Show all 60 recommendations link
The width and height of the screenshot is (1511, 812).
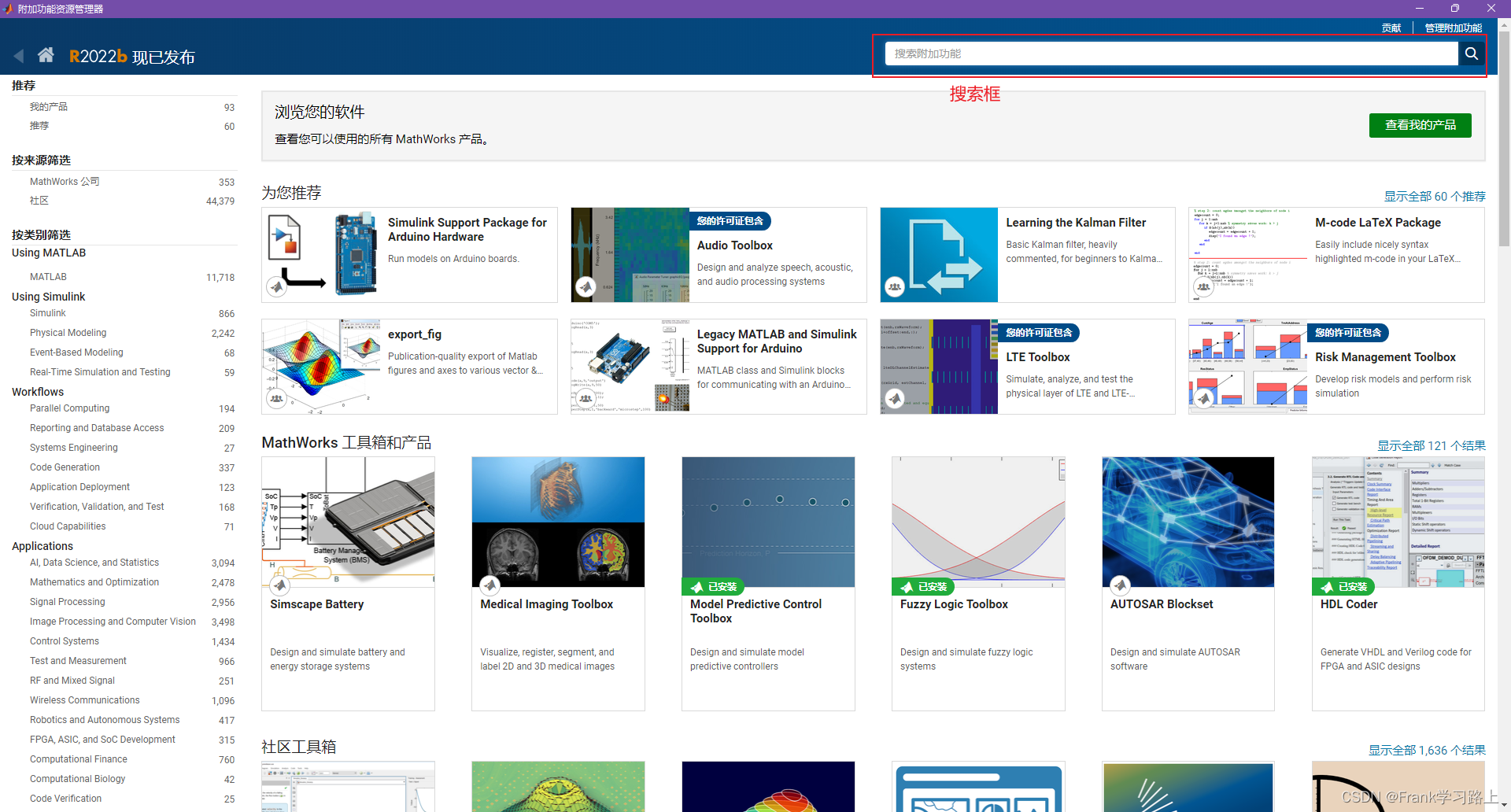1435,196
